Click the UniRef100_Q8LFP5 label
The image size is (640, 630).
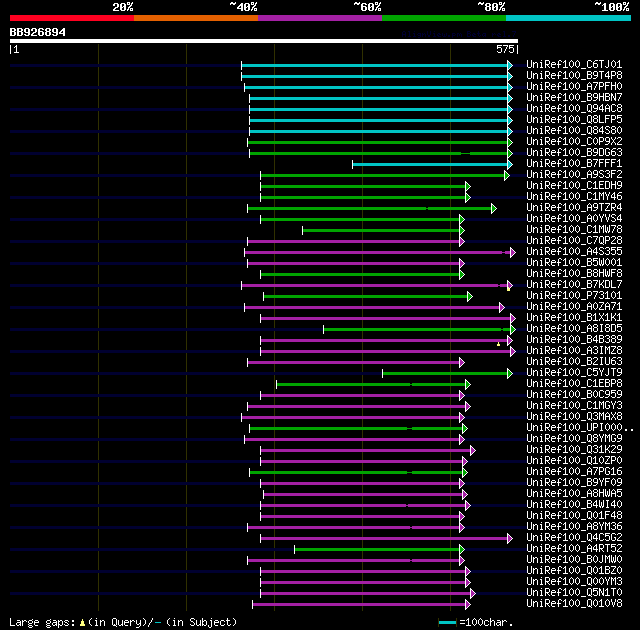[574, 120]
